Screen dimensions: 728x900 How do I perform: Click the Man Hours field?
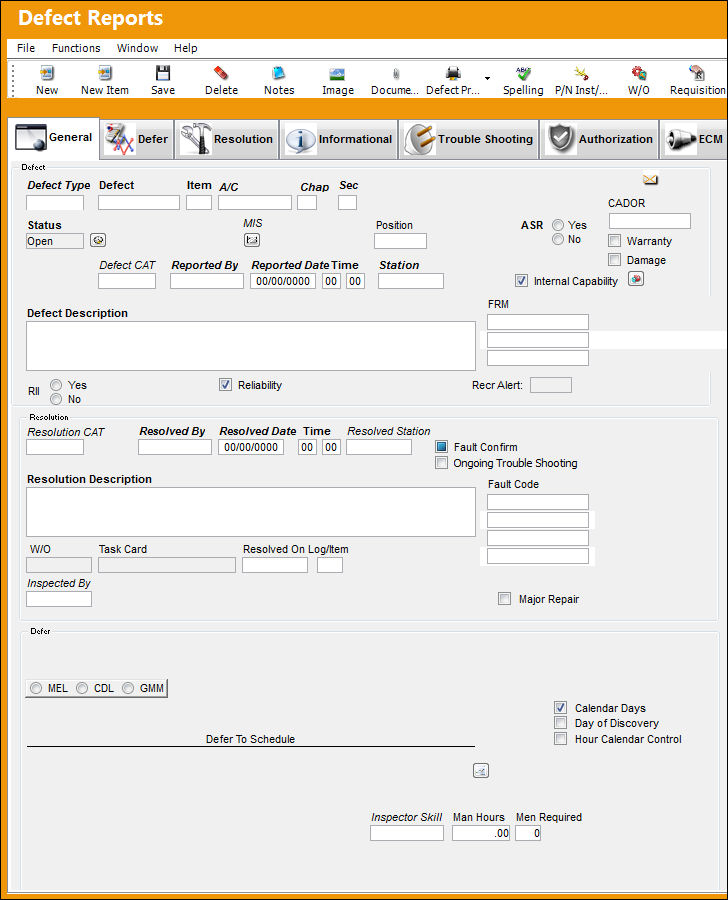481,833
